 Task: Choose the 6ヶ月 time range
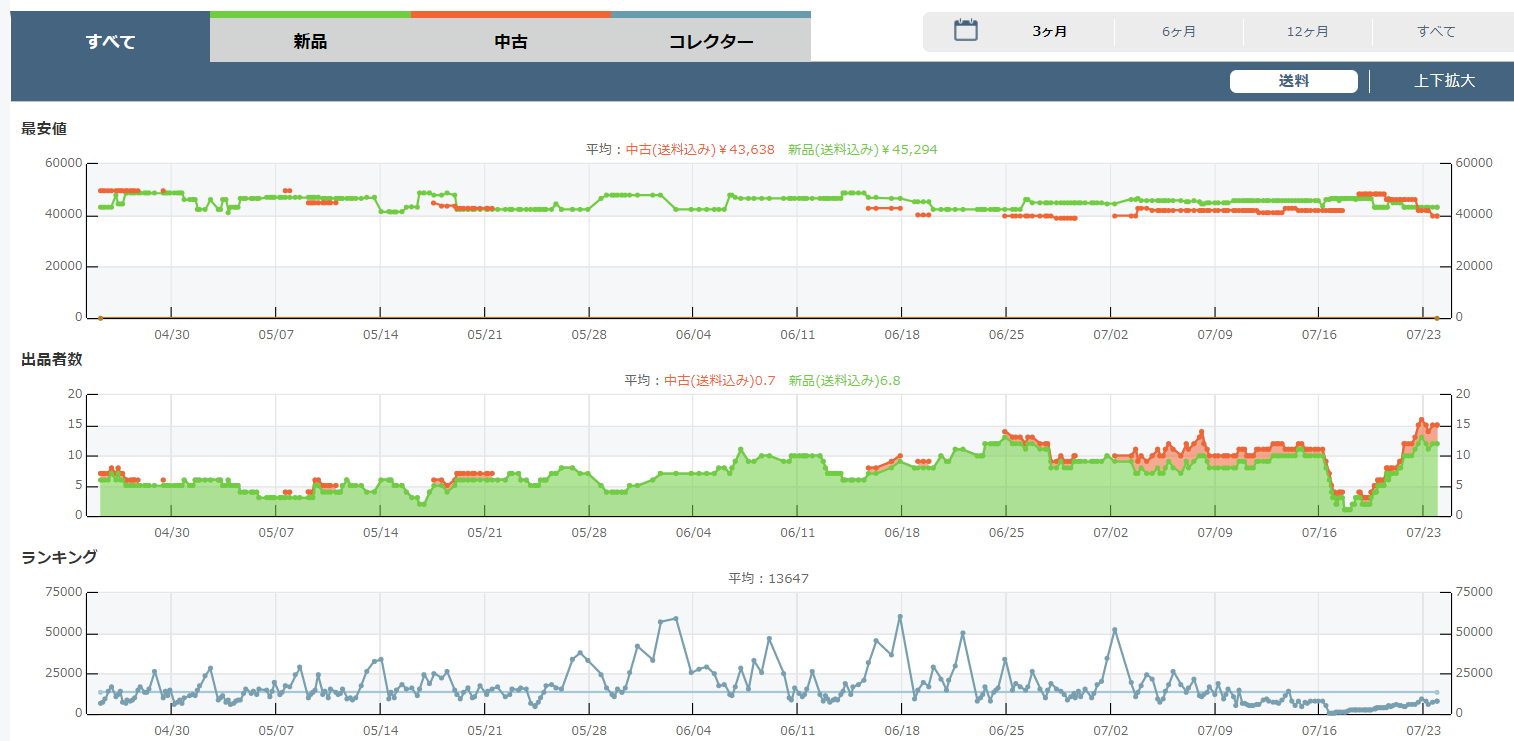1179,31
